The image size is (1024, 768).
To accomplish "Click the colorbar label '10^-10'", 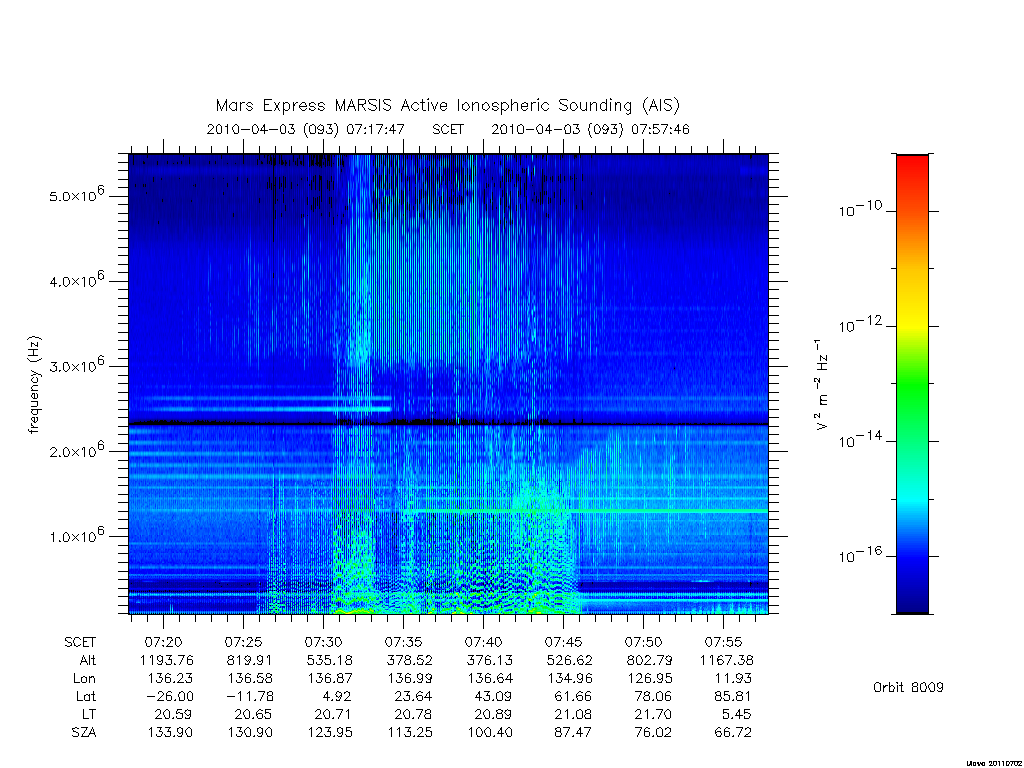I will point(860,209).
